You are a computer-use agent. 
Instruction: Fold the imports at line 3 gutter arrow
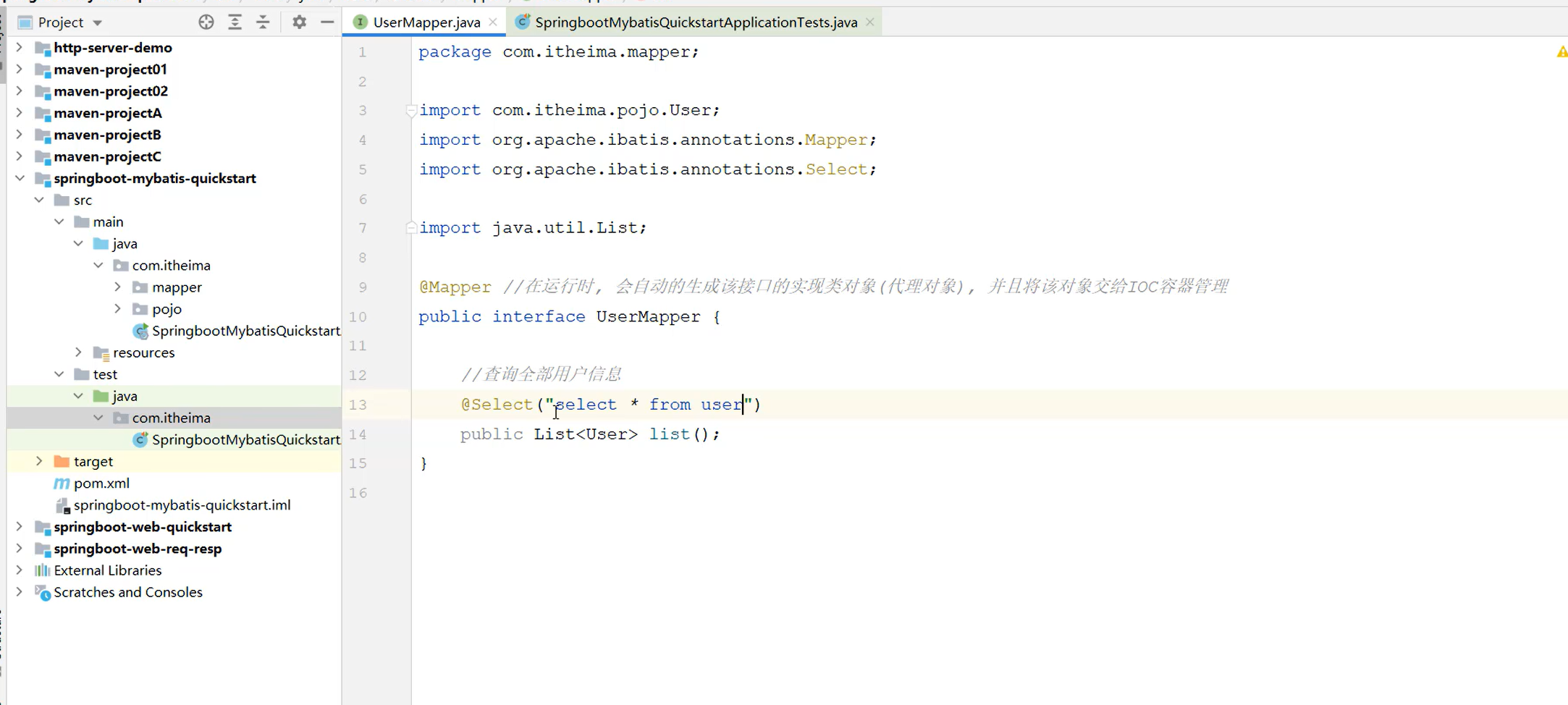pyautogui.click(x=410, y=110)
